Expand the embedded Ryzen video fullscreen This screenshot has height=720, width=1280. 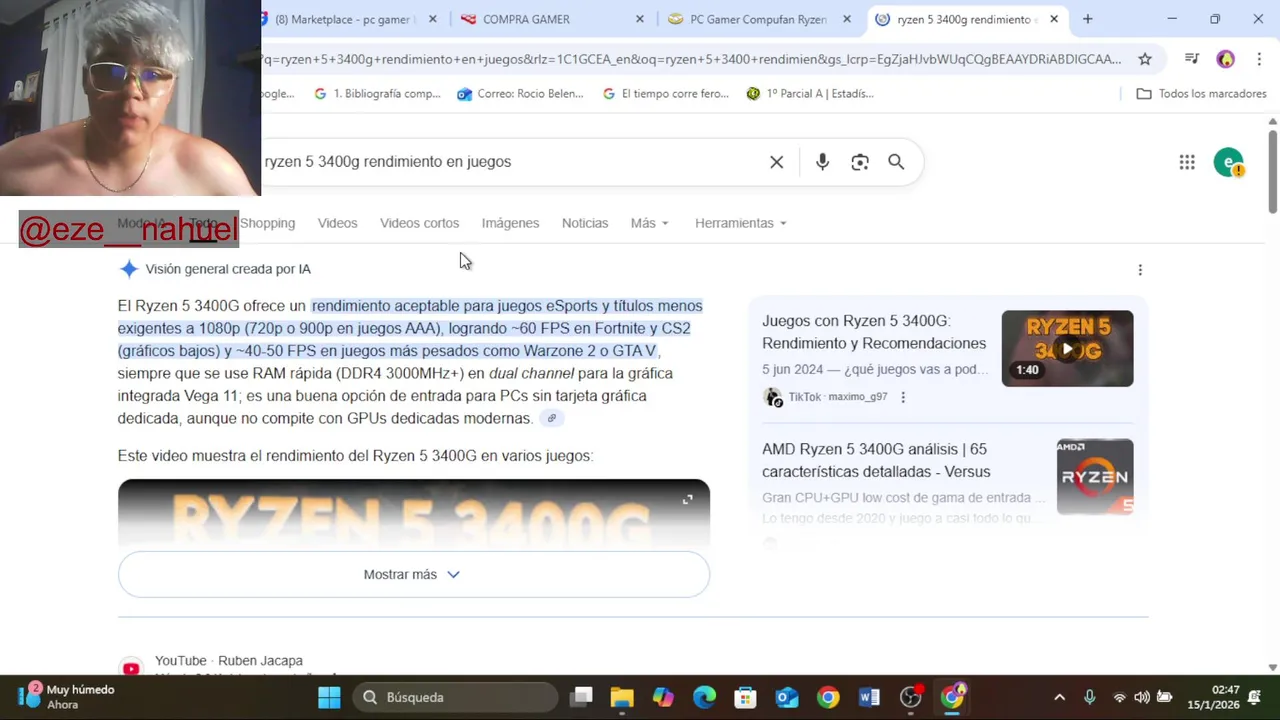click(687, 499)
